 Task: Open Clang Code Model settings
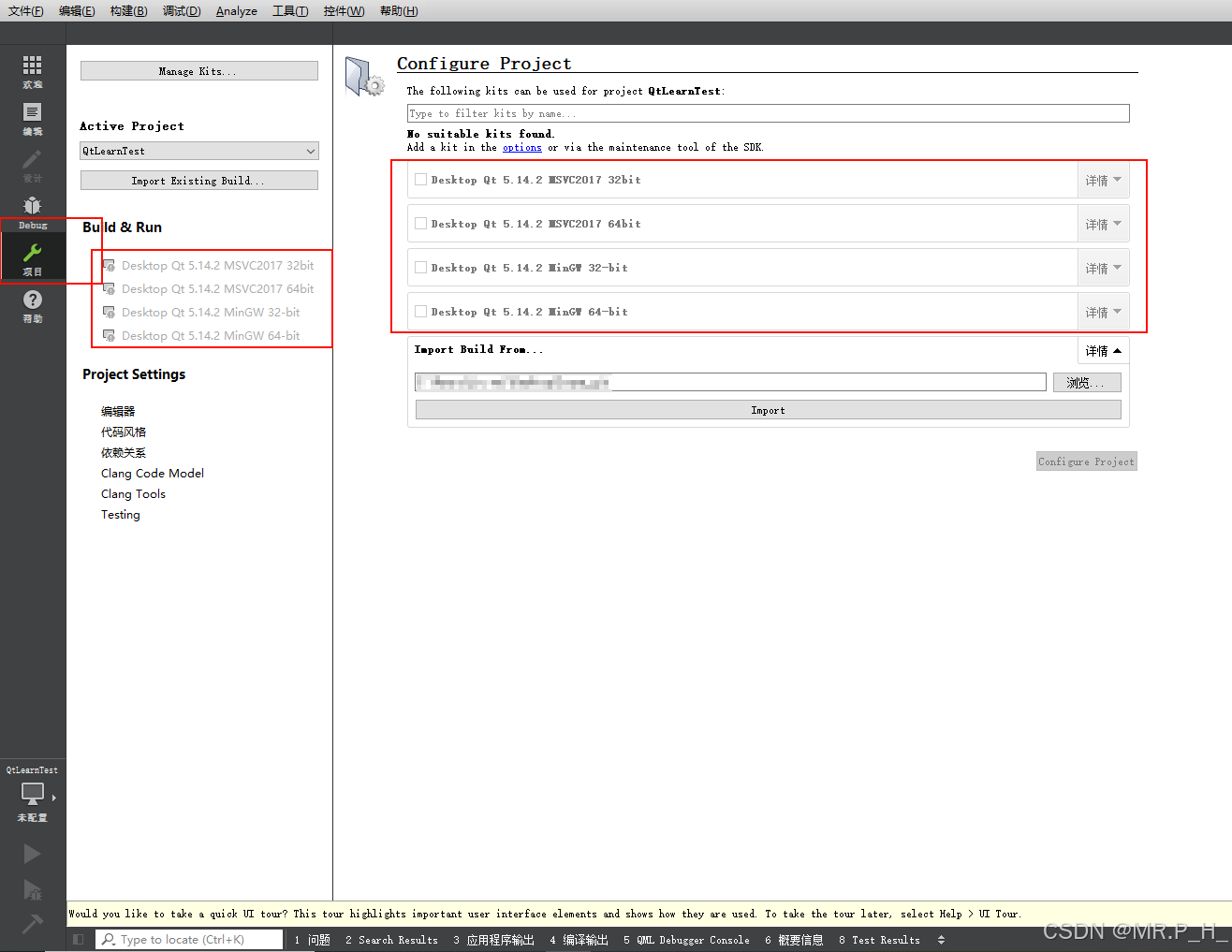tap(153, 474)
